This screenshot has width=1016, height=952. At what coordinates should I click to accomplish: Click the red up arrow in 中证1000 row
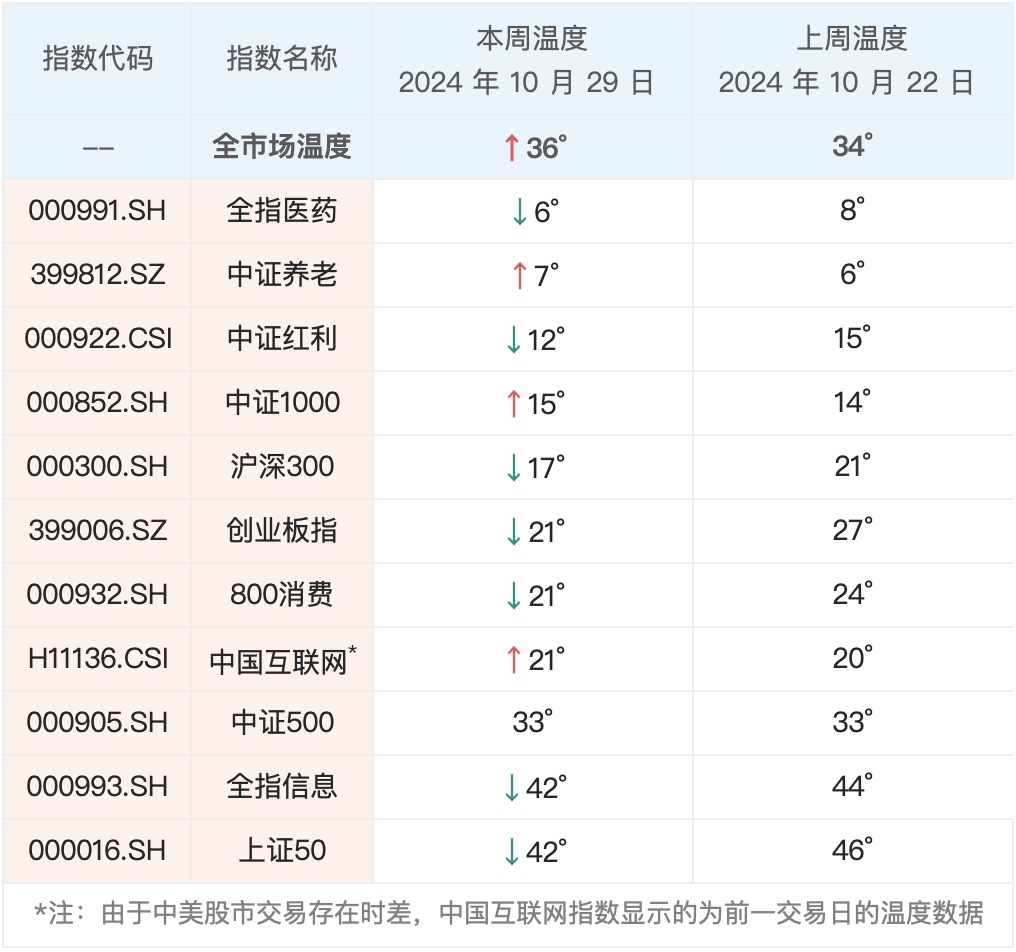point(513,403)
